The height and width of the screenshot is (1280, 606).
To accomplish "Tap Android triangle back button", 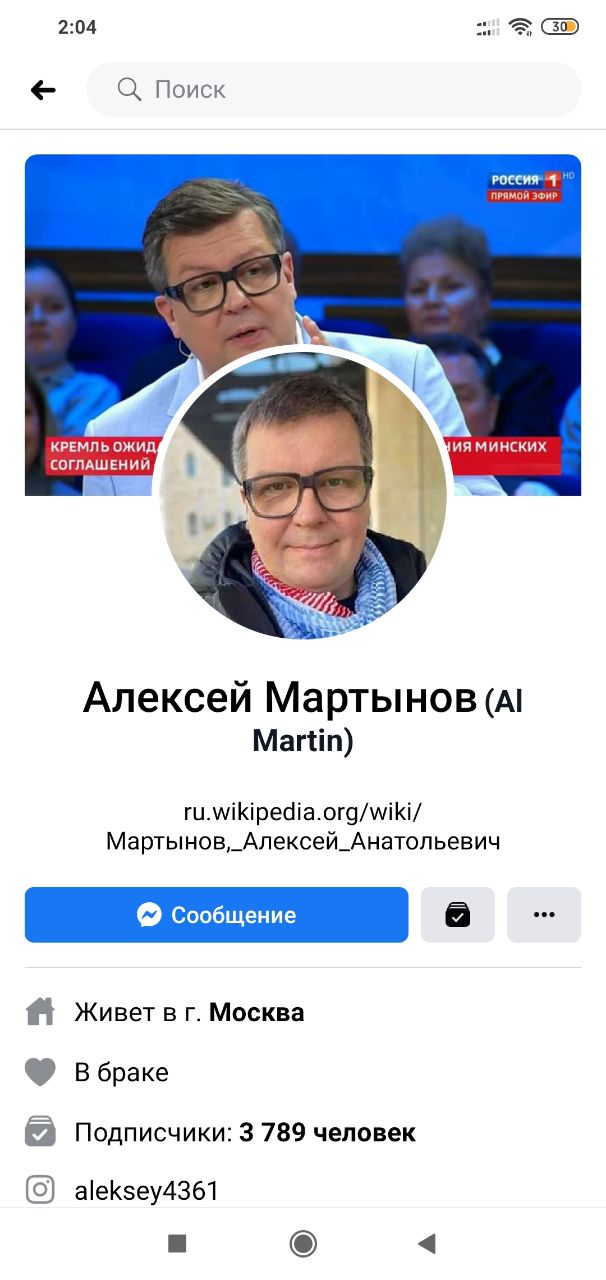I will point(427,1243).
